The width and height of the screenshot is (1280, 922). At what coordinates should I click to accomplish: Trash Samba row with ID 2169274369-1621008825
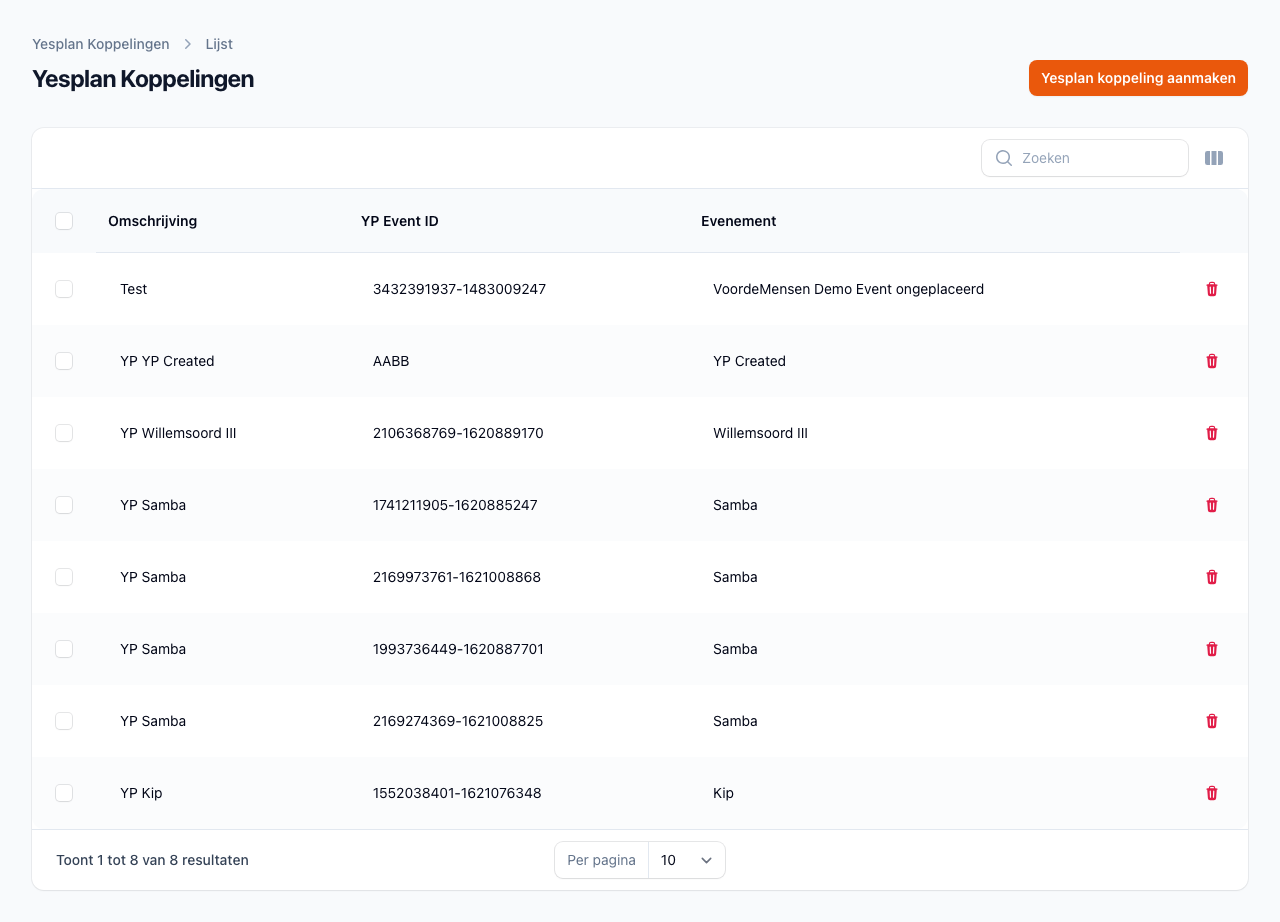pos(1212,721)
